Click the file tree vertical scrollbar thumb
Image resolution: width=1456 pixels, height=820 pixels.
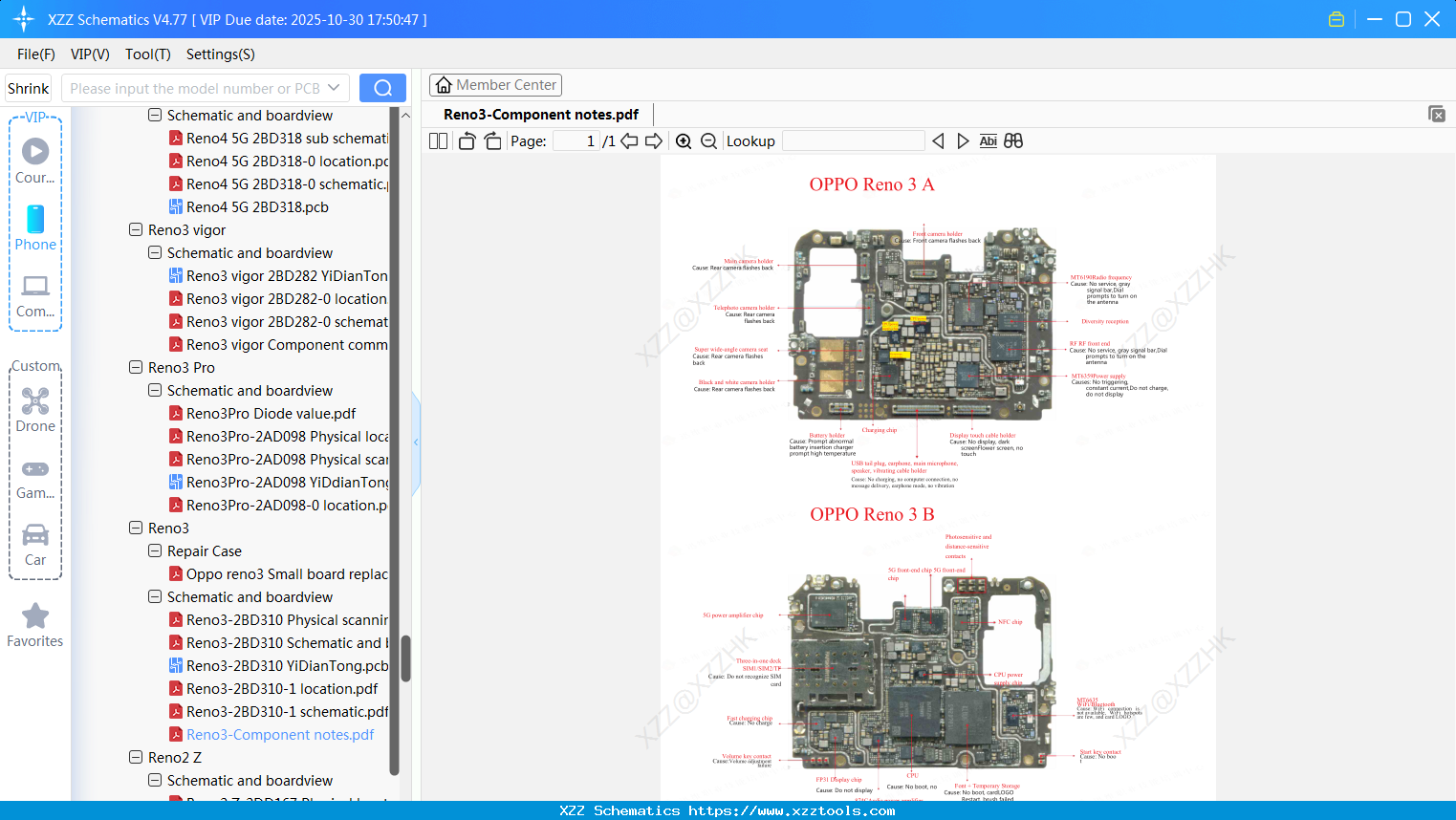pyautogui.click(x=405, y=658)
